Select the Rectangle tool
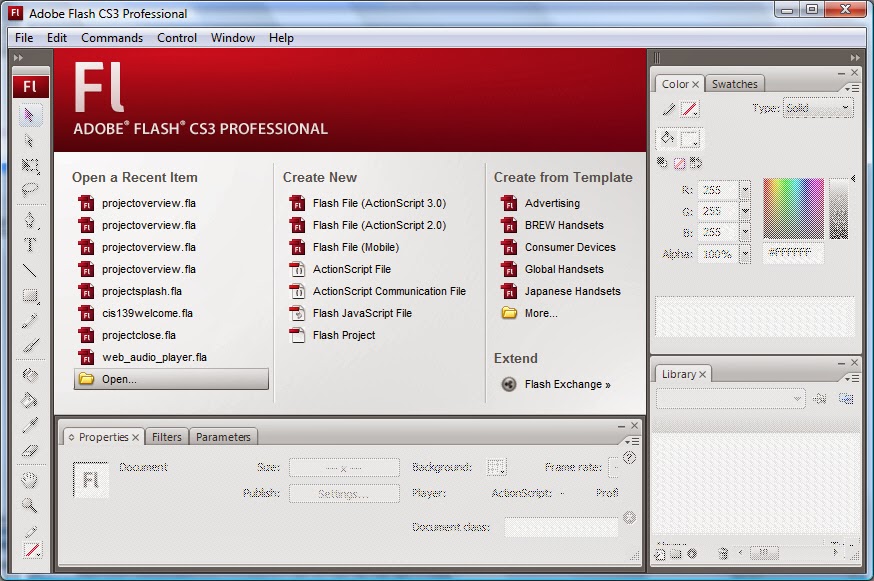 point(30,296)
